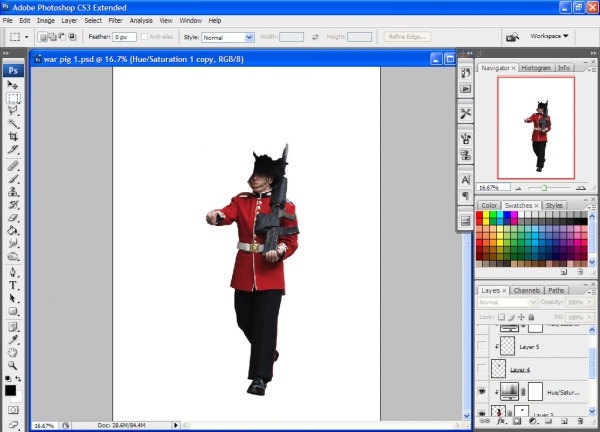Select the Healing Brush tool

point(13,166)
